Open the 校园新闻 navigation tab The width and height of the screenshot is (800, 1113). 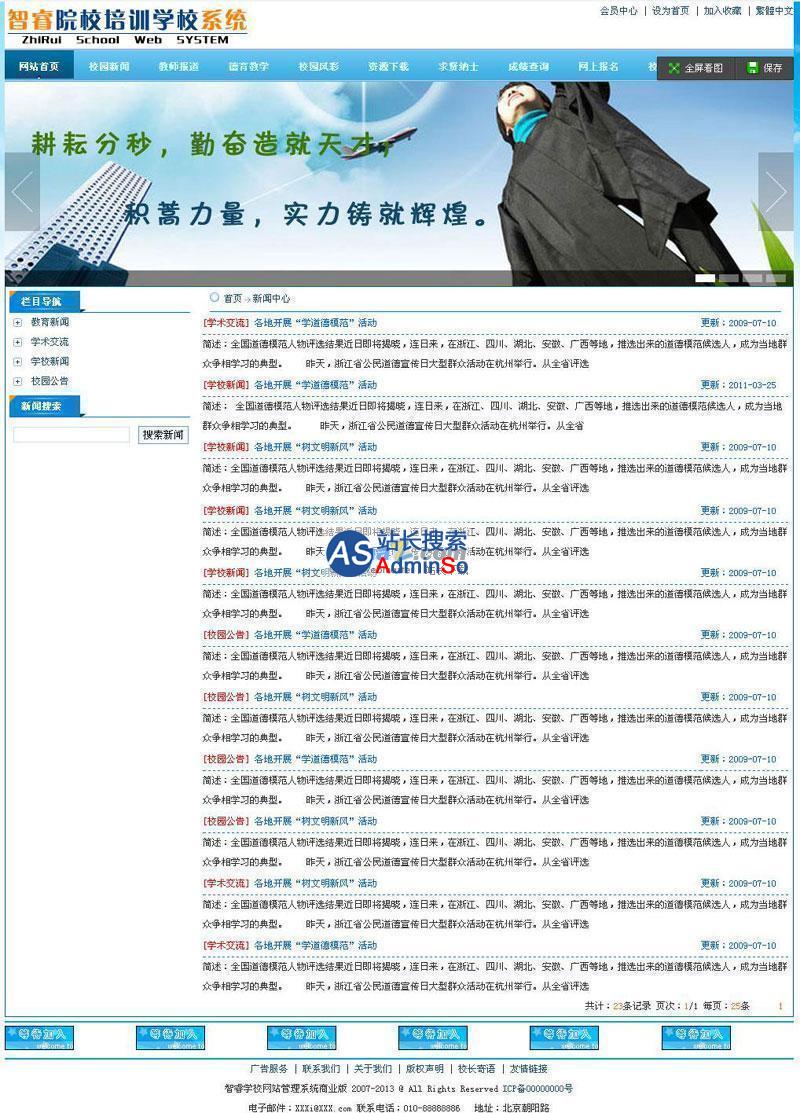point(109,67)
